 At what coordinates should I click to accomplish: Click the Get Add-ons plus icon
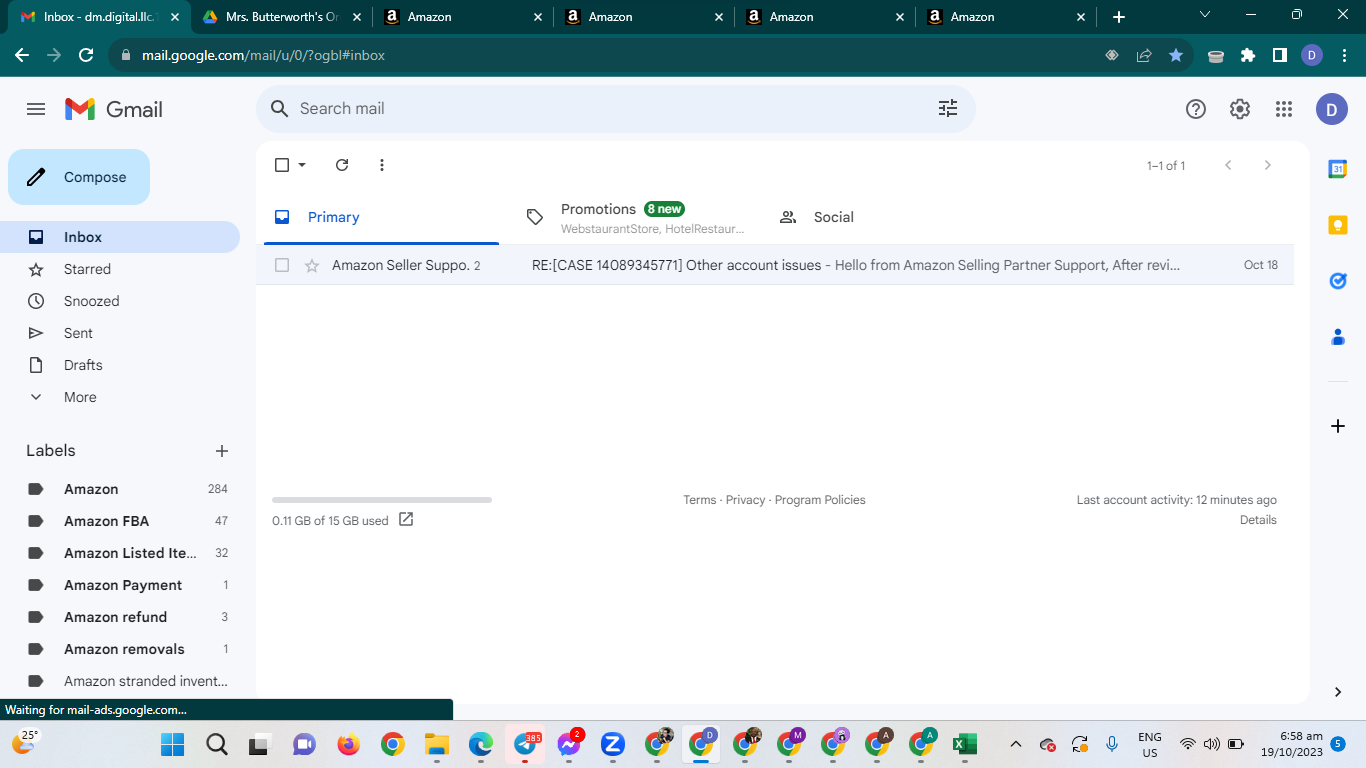[x=1338, y=426]
